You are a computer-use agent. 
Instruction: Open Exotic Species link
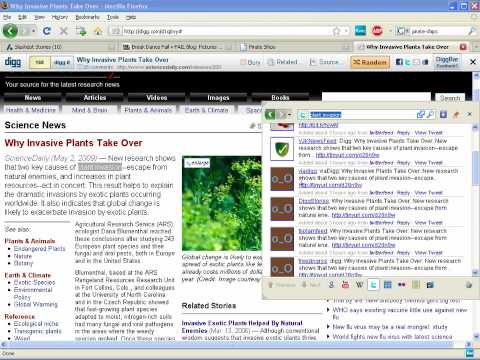click(34, 282)
